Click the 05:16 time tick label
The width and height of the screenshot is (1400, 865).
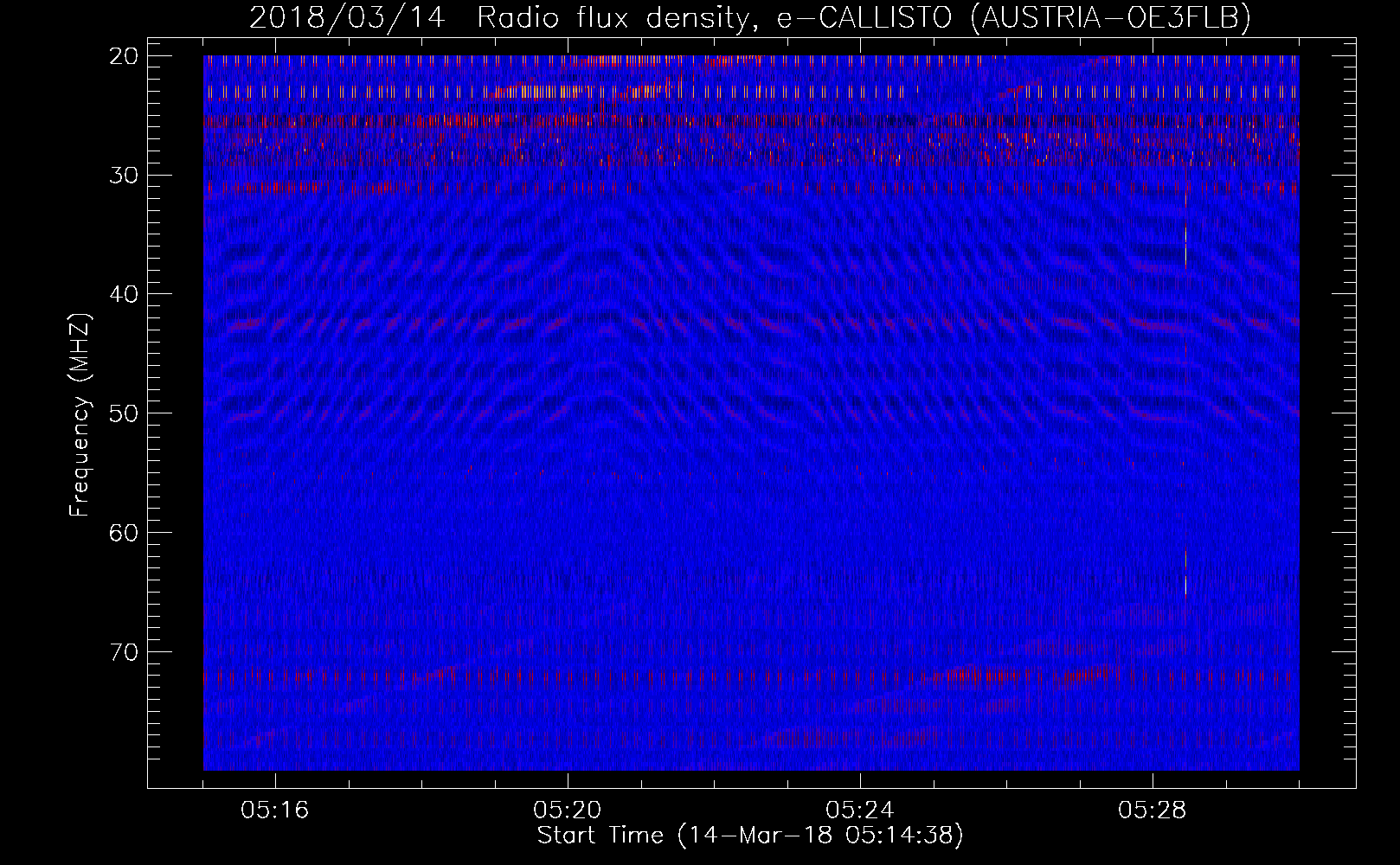tap(275, 811)
